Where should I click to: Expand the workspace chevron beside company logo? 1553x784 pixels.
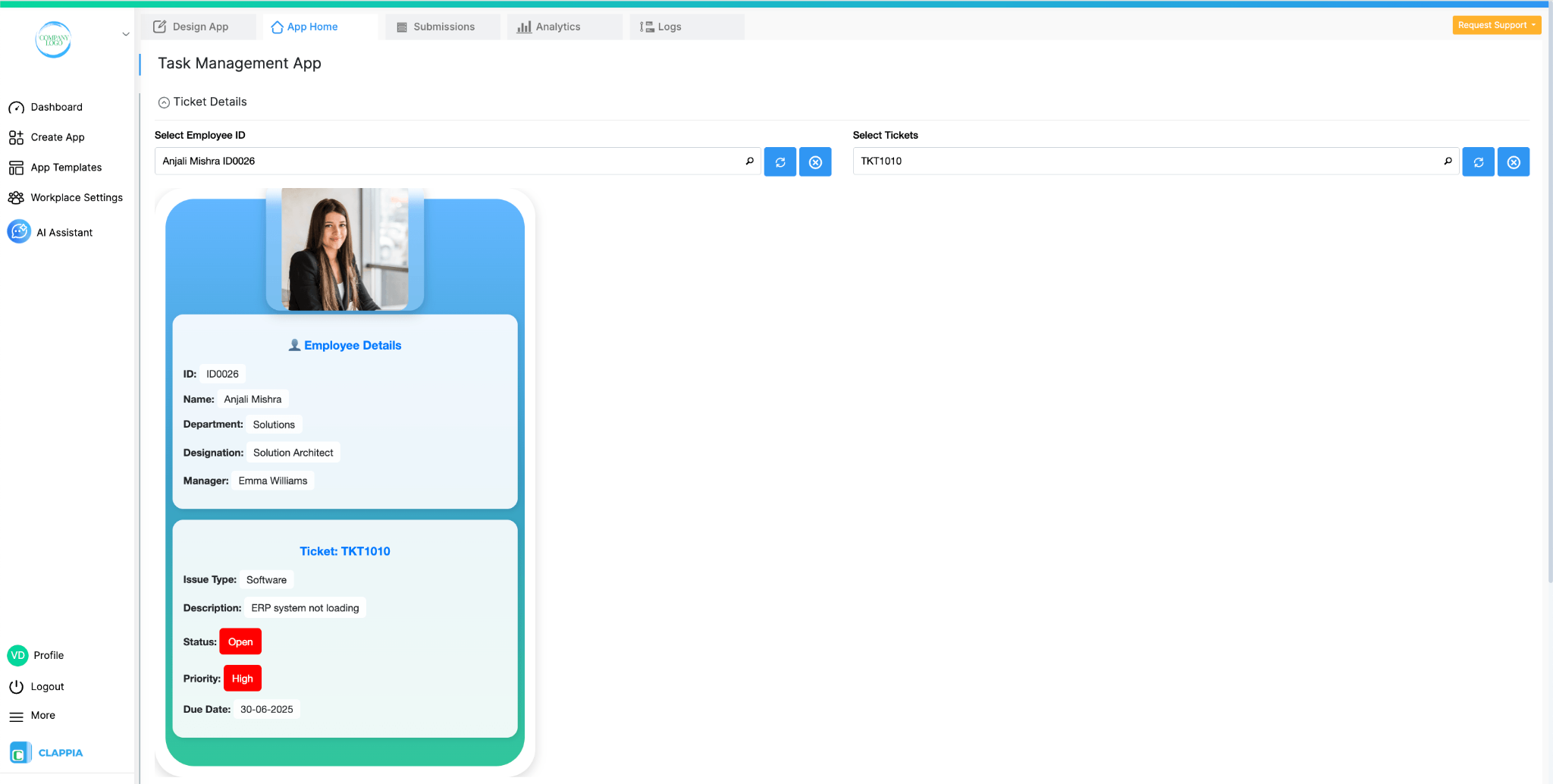point(126,34)
